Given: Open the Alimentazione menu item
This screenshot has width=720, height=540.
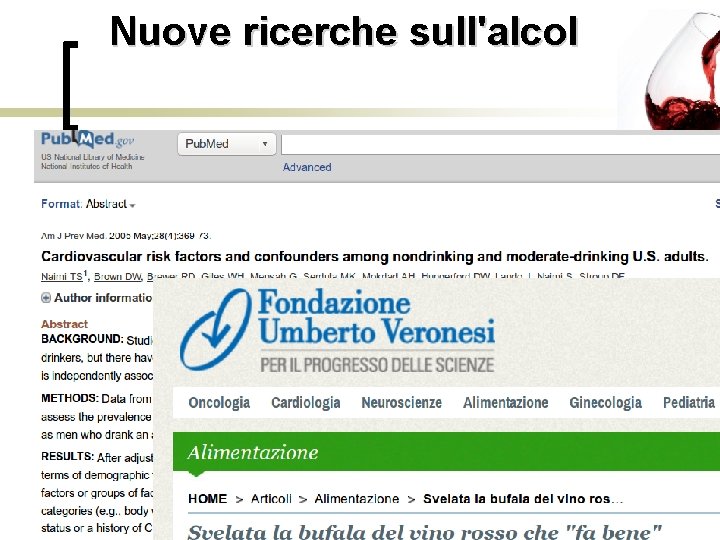Looking at the screenshot, I should tap(506, 403).
